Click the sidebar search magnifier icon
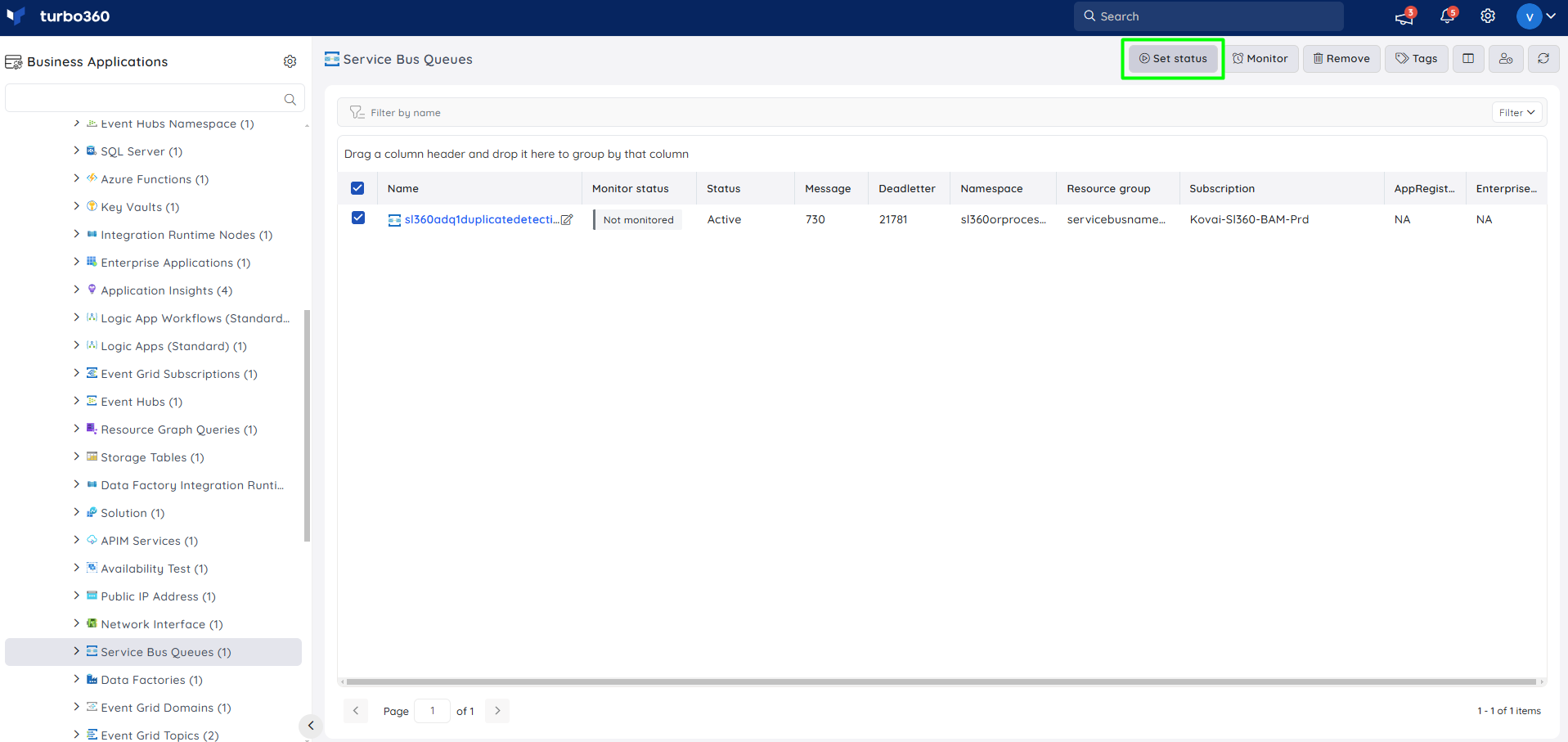The image size is (1568, 742). (290, 99)
